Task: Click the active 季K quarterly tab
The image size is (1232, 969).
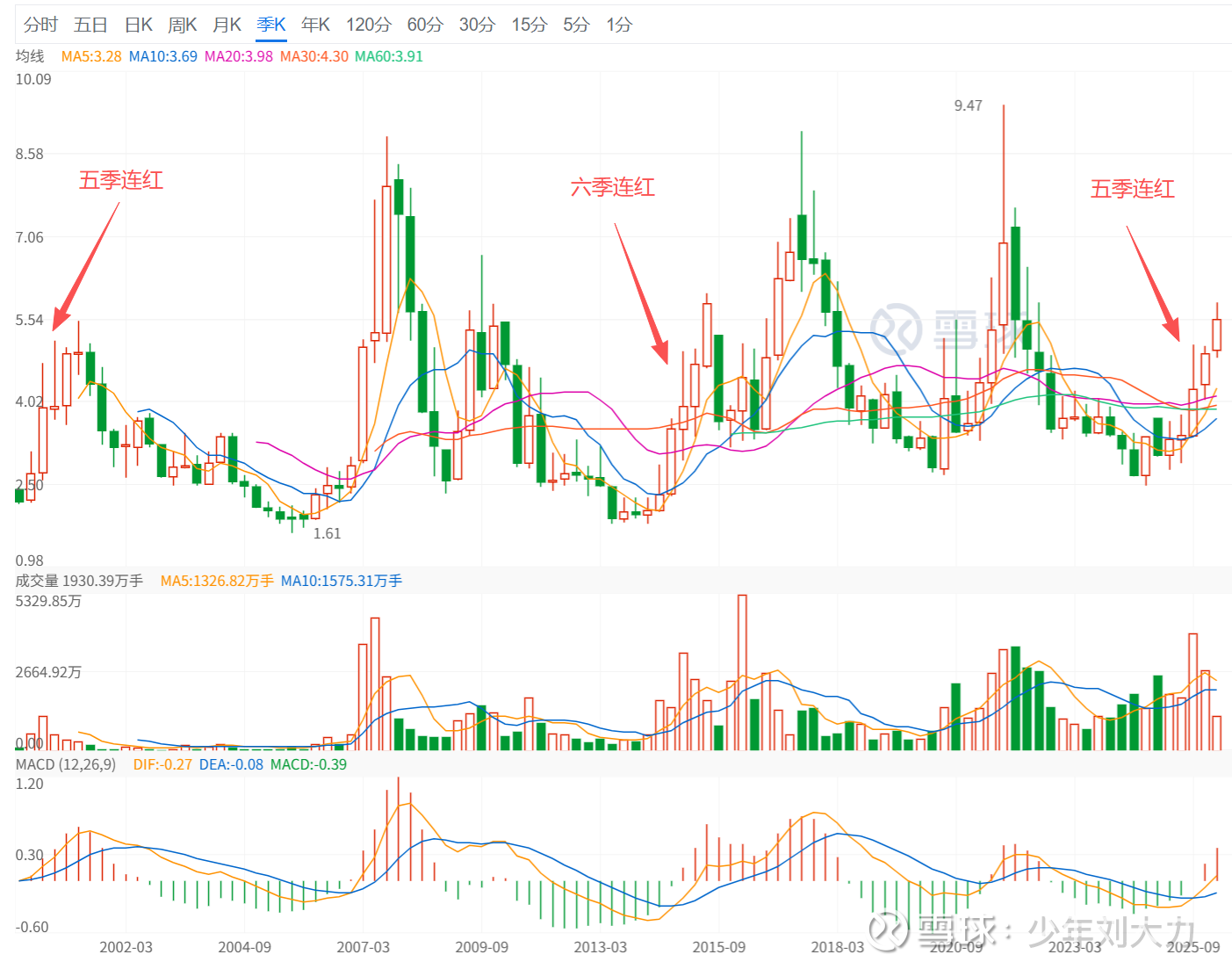Action: (271, 25)
